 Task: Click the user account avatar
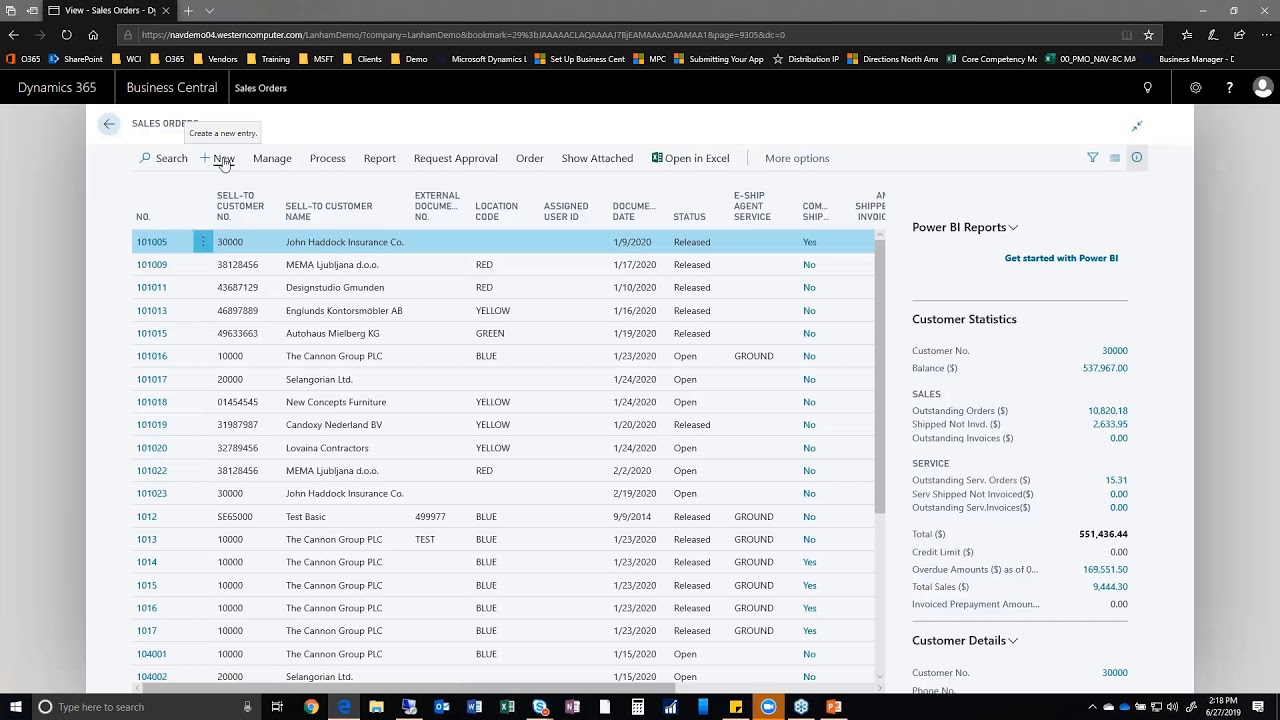(1262, 88)
